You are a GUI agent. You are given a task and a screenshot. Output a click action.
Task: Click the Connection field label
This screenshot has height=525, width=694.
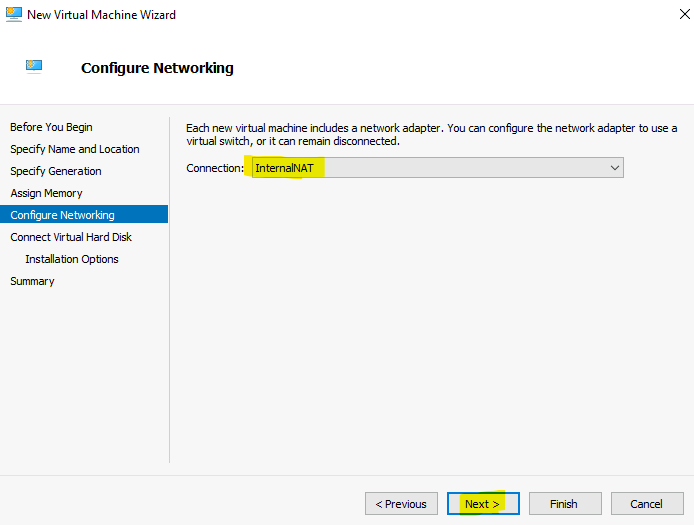215,168
